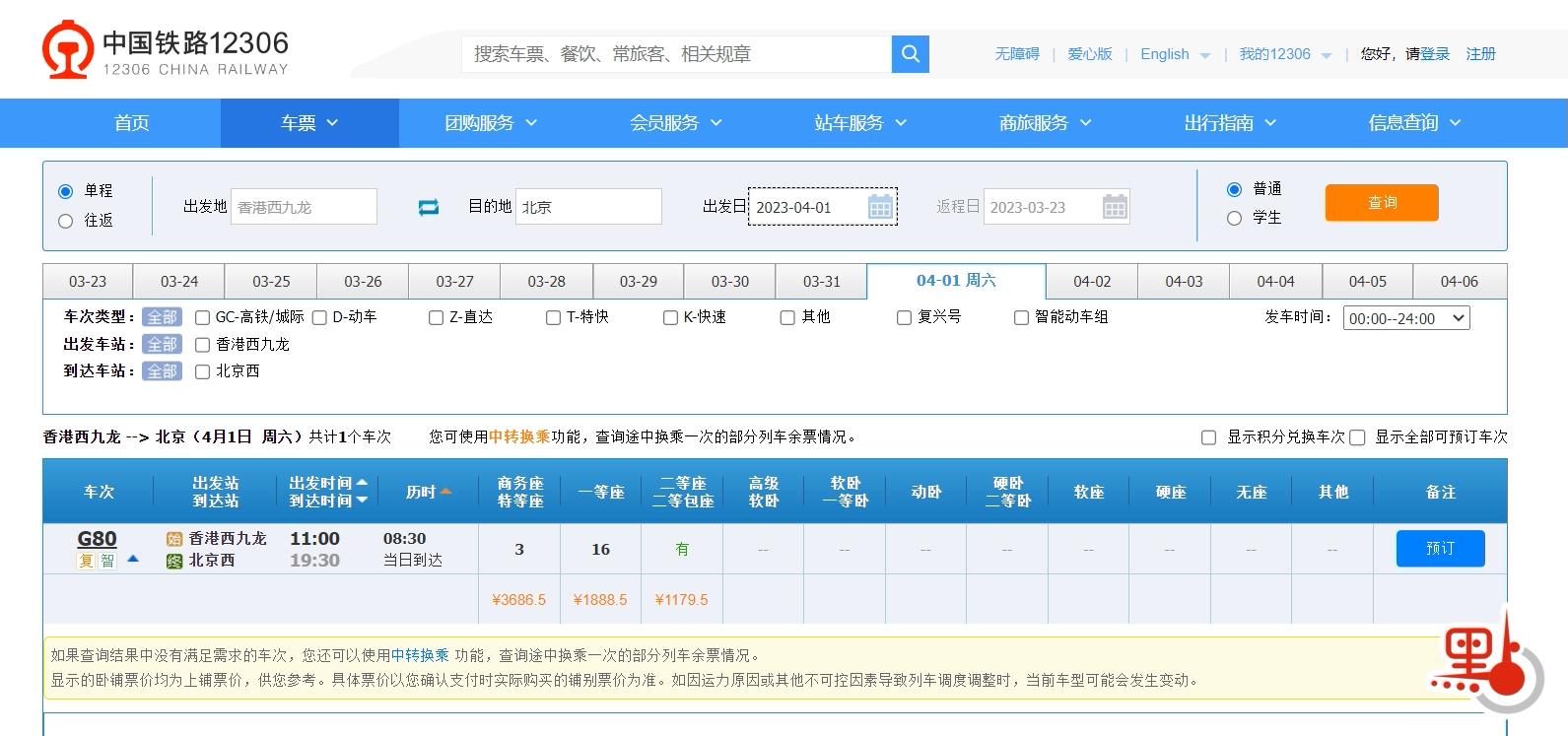Click the 登录 login link
This screenshot has width=1568, height=736.
(1435, 54)
